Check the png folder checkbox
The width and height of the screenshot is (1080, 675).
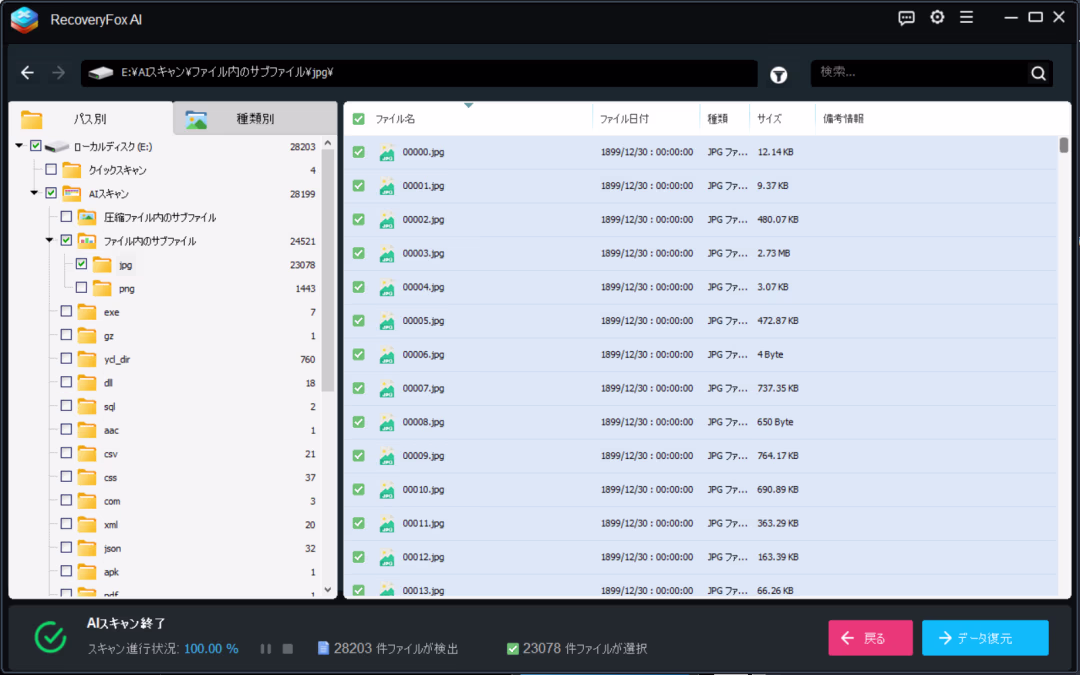click(81, 287)
